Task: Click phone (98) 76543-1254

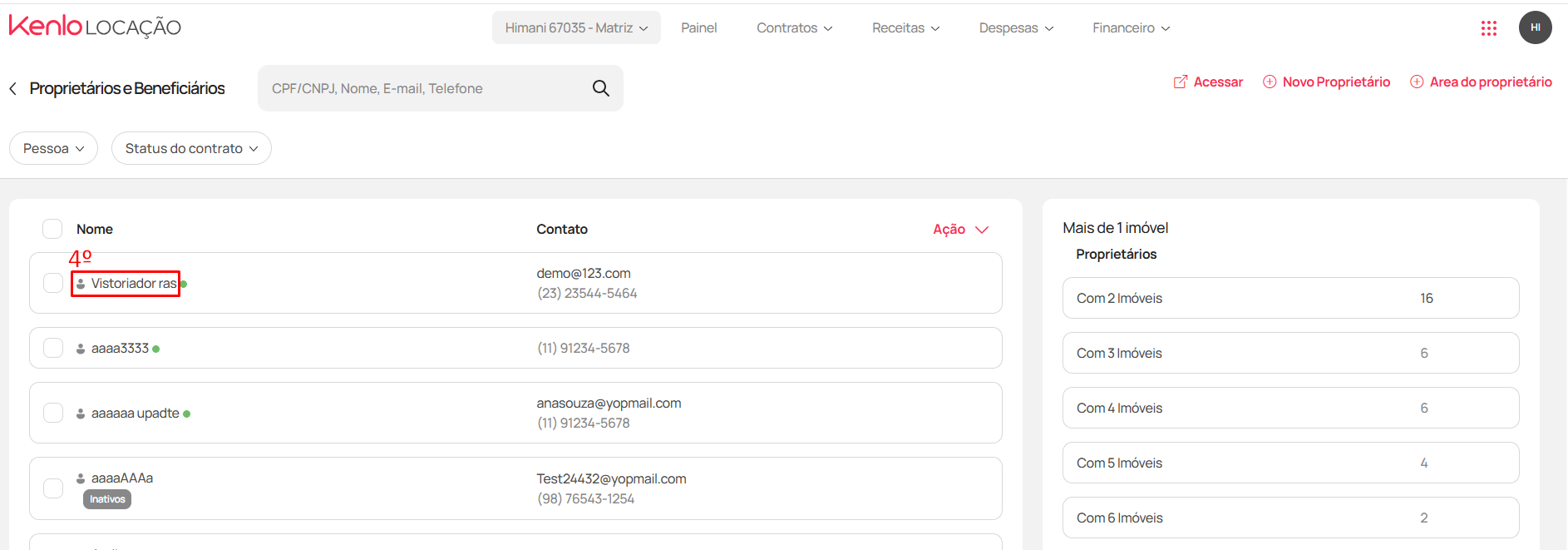Action: coord(585,499)
